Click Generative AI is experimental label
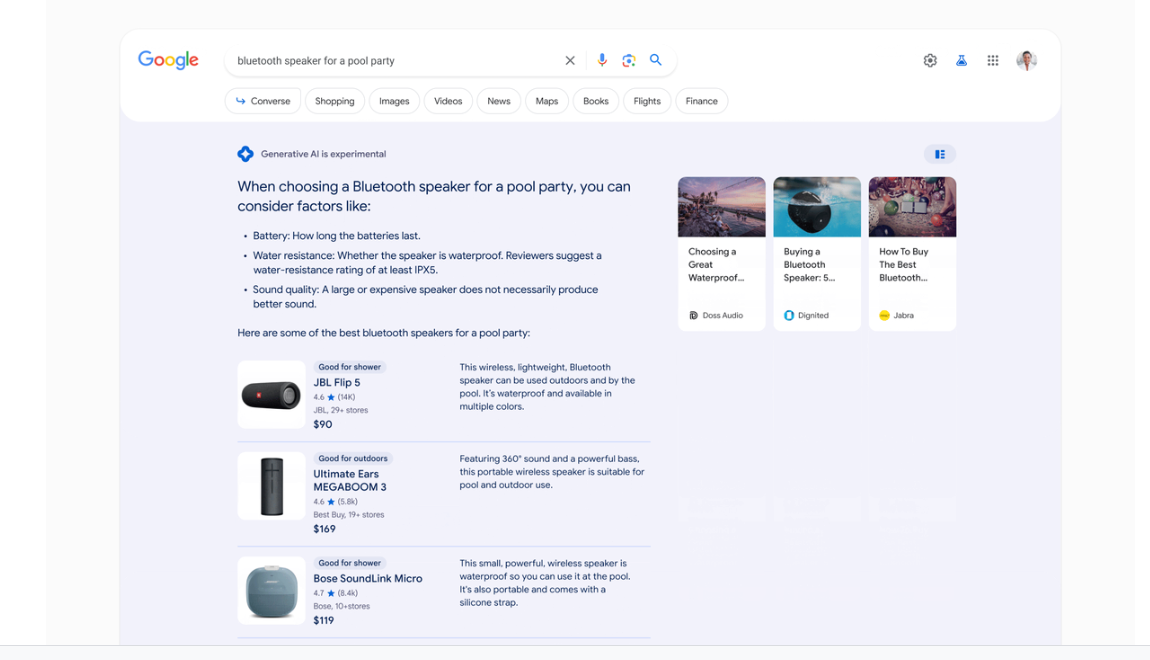1150x660 pixels. 323,154
